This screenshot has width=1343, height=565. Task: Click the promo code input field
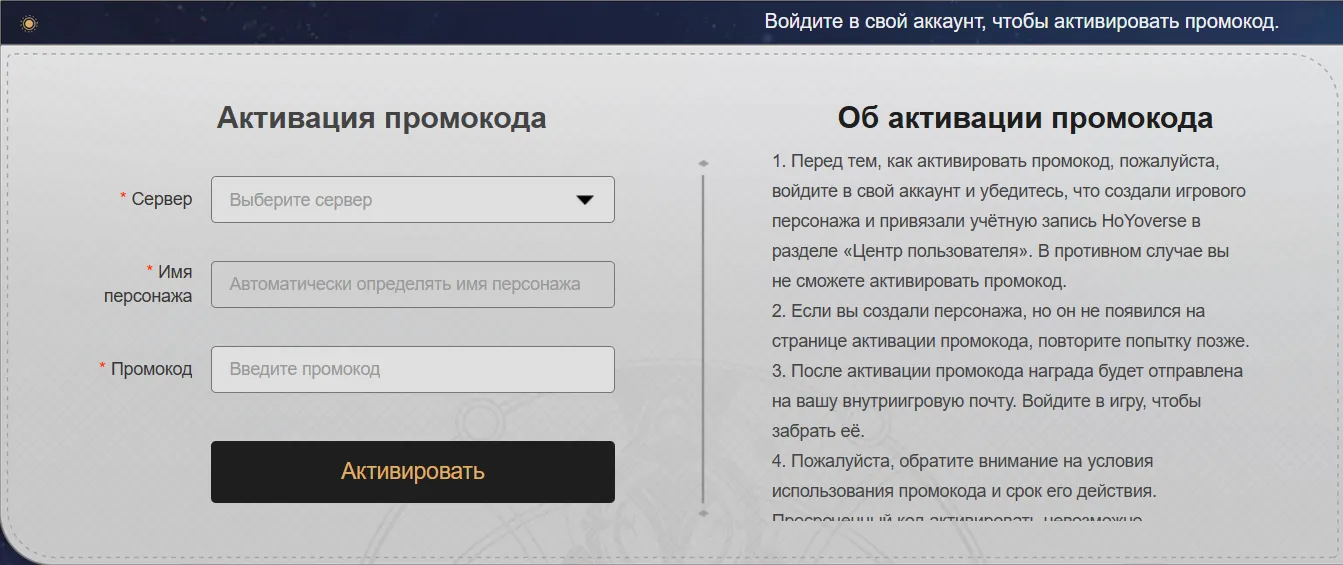click(413, 369)
